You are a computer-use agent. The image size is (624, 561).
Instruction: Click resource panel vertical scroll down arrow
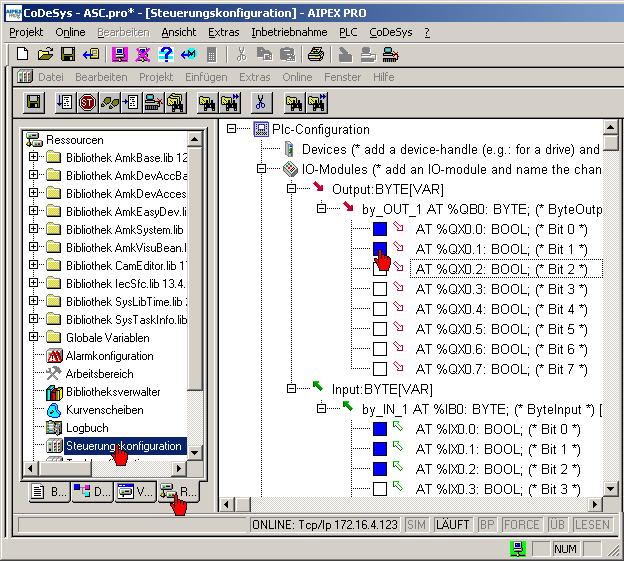tap(195, 452)
